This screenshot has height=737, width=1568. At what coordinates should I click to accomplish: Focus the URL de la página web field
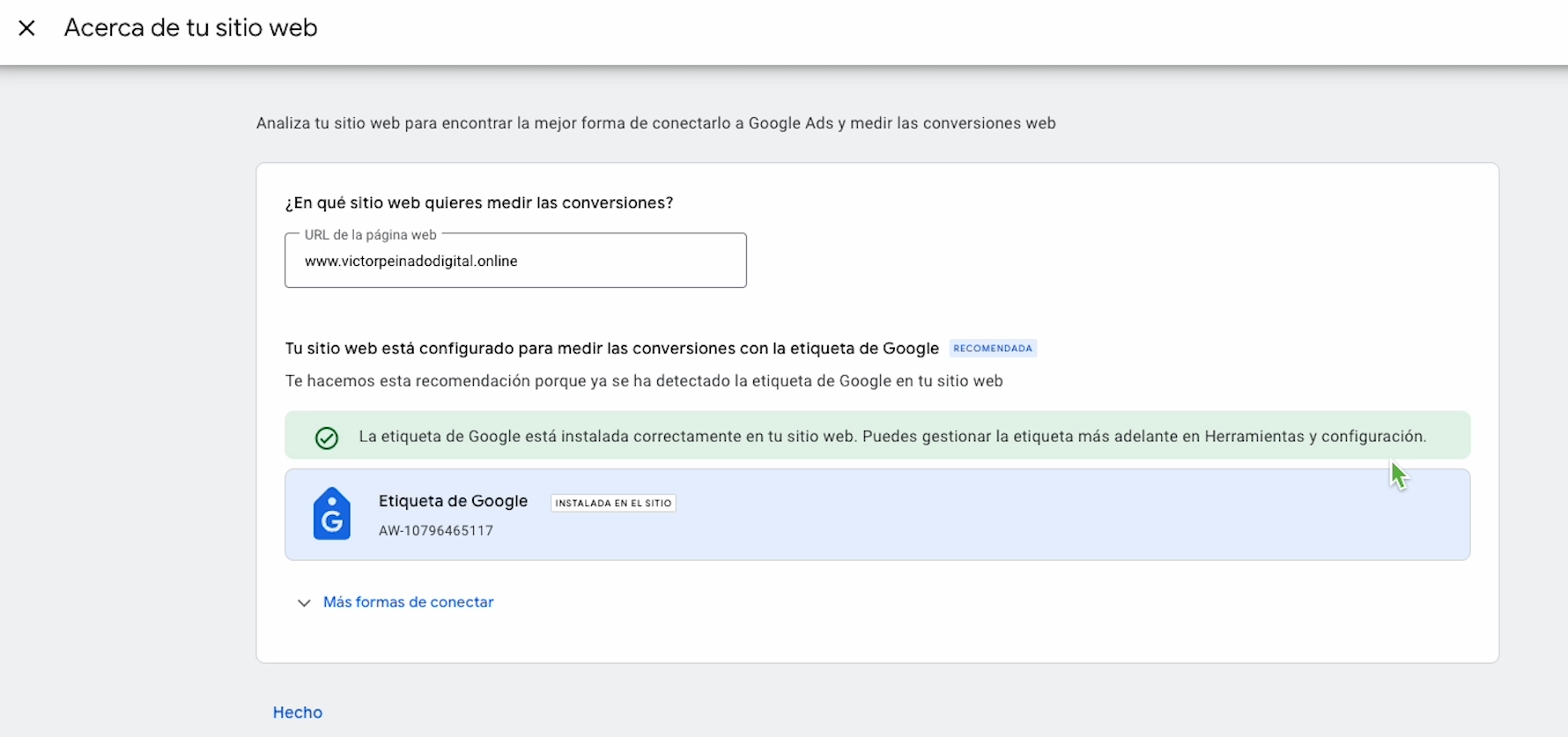[515, 262]
